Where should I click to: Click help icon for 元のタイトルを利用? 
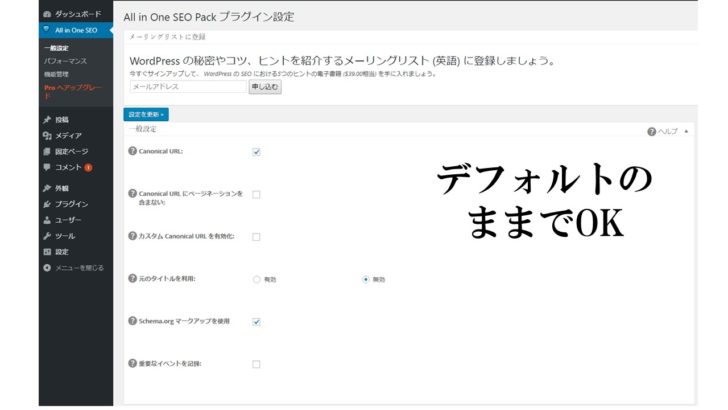point(132,278)
